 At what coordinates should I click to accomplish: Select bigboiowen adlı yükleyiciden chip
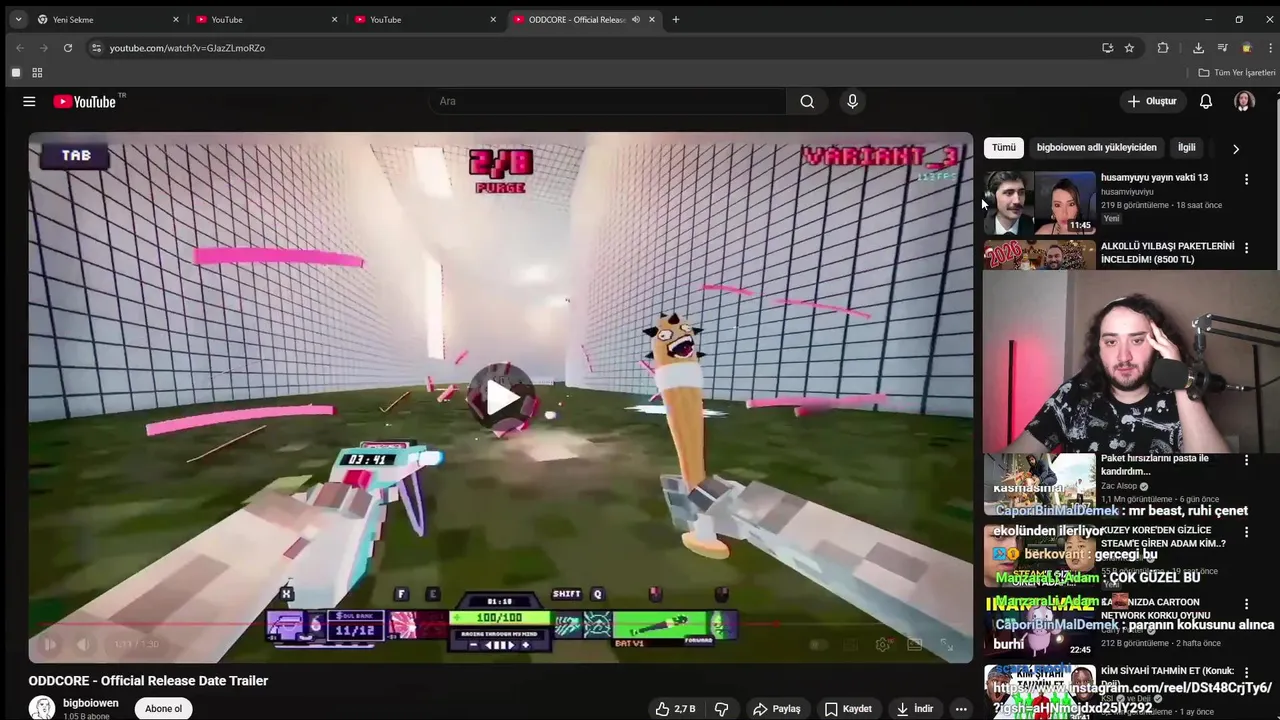[1096, 147]
